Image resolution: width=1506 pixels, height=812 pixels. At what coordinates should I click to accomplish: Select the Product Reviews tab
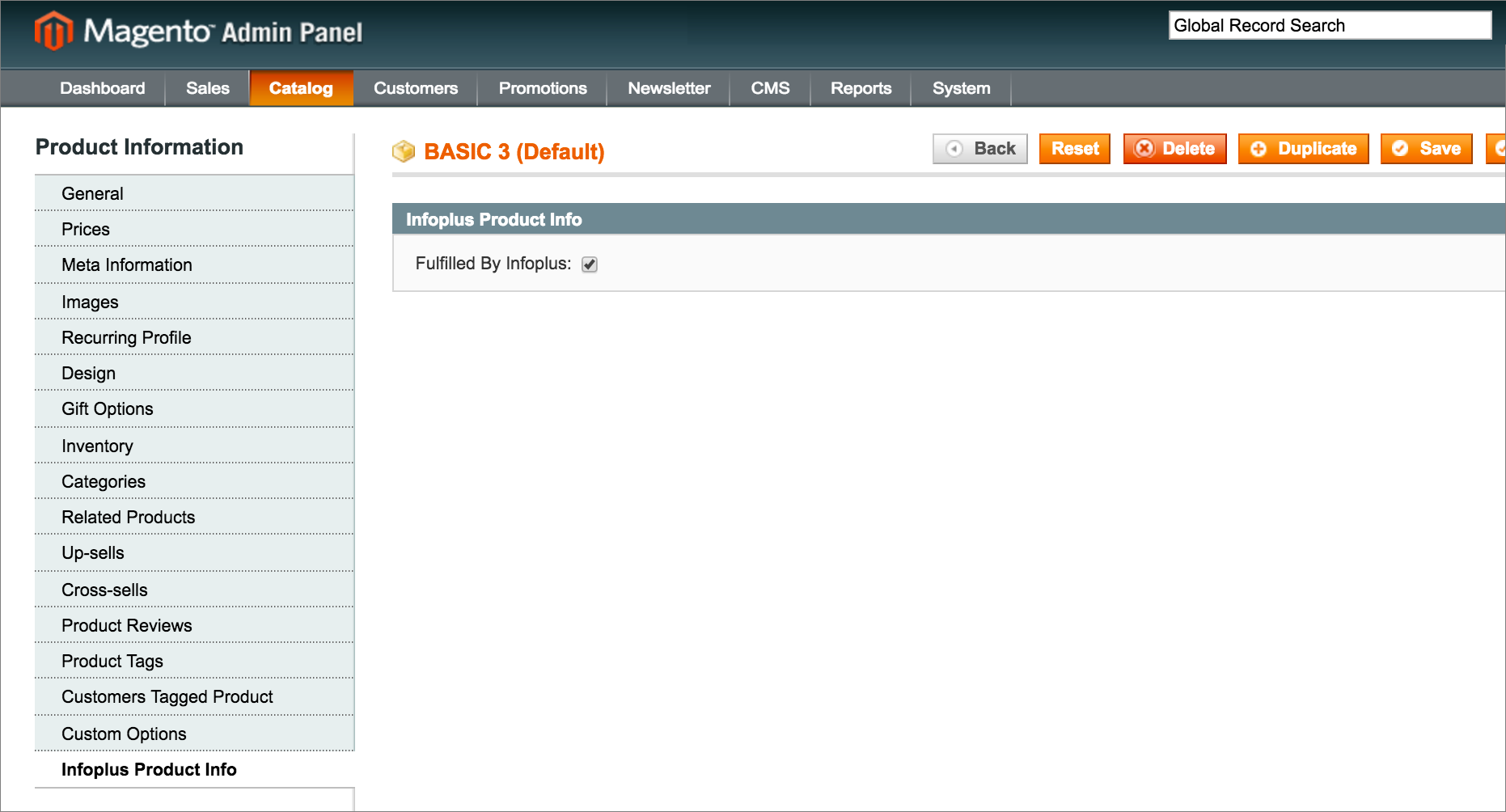point(194,625)
